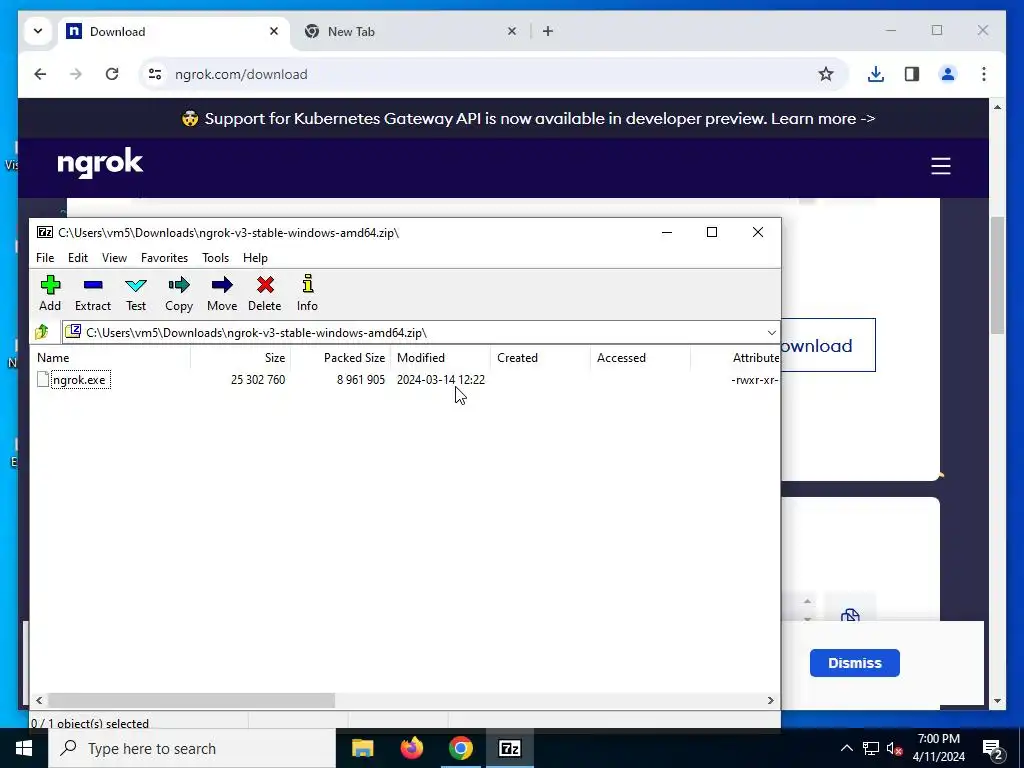Screen dimensions: 1024x768
Task: Click the Windows taskbar search box
Action: (x=192, y=748)
